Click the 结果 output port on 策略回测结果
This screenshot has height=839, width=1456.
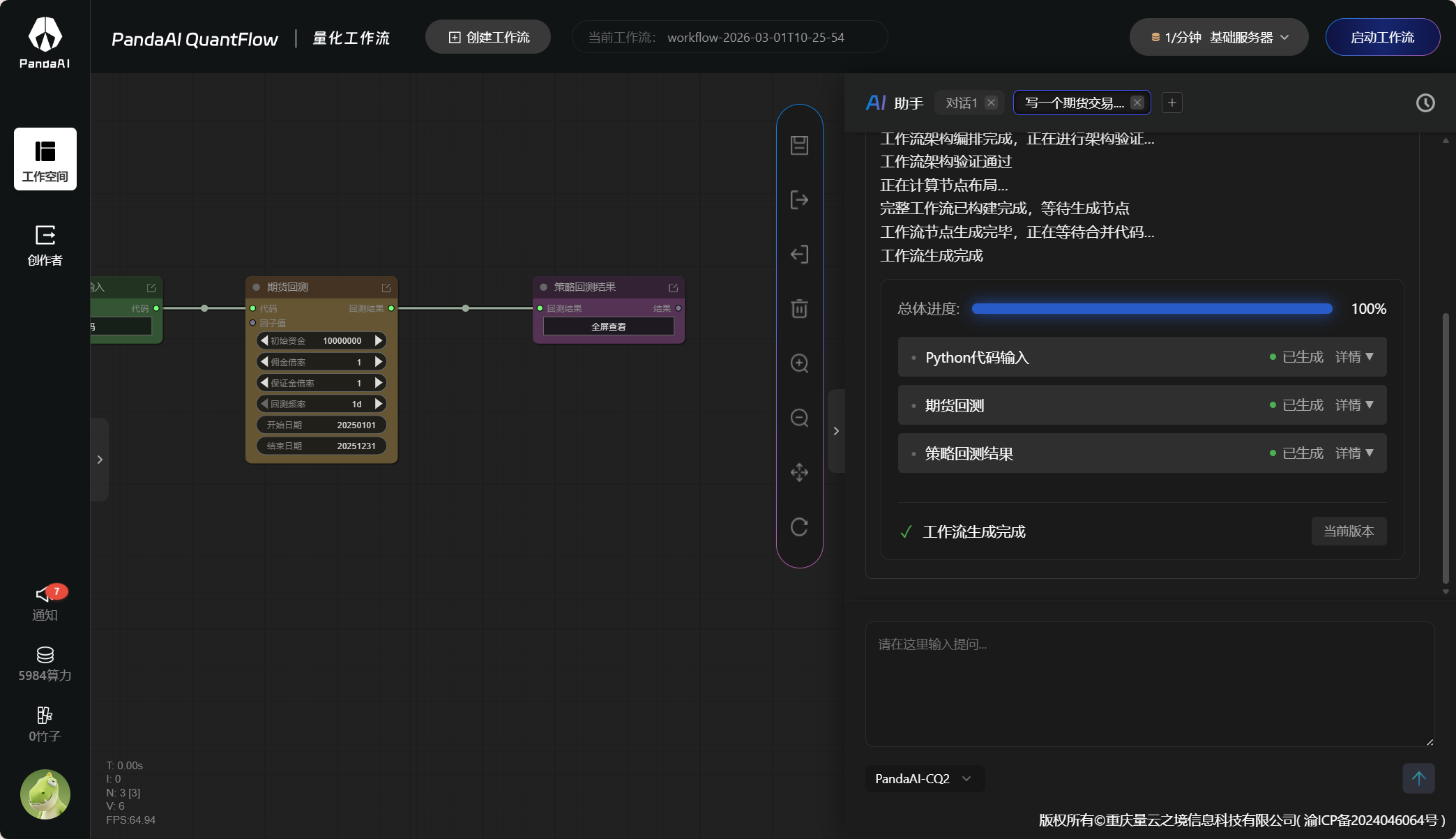click(x=678, y=308)
